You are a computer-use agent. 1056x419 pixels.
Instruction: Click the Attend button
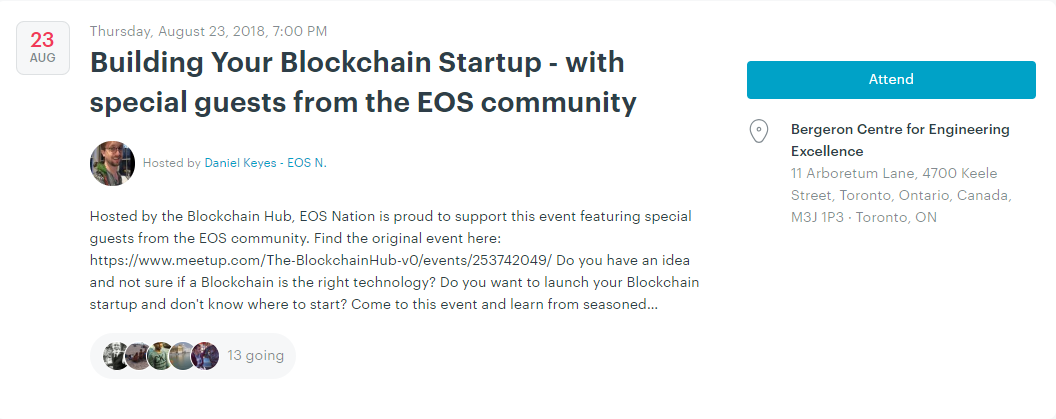click(891, 79)
